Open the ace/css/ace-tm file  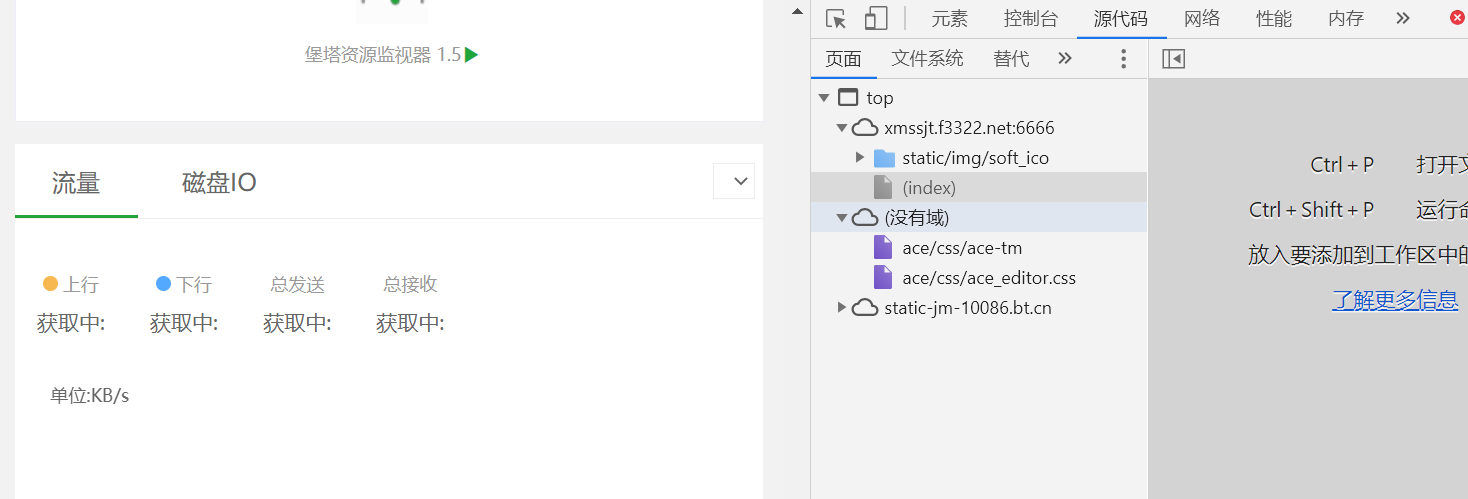962,248
